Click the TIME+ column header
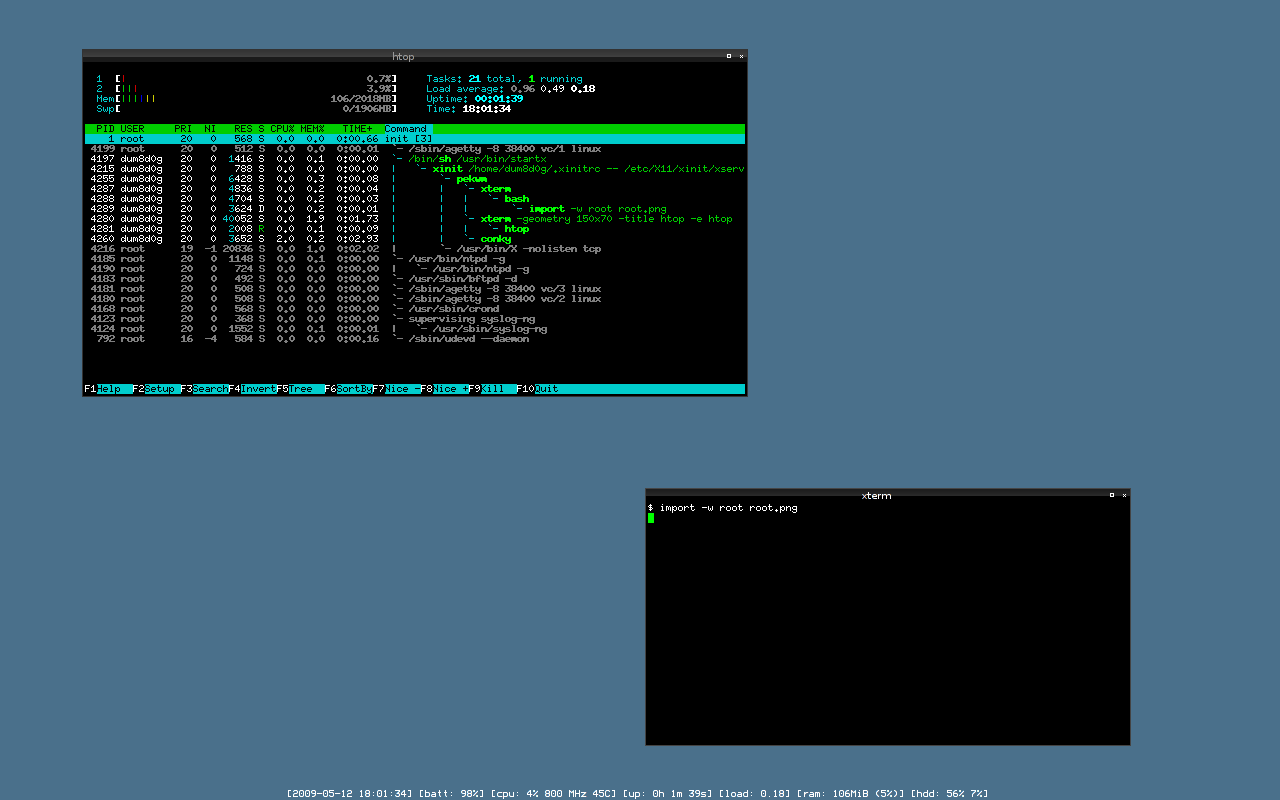This screenshot has width=1280, height=800. click(x=357, y=129)
